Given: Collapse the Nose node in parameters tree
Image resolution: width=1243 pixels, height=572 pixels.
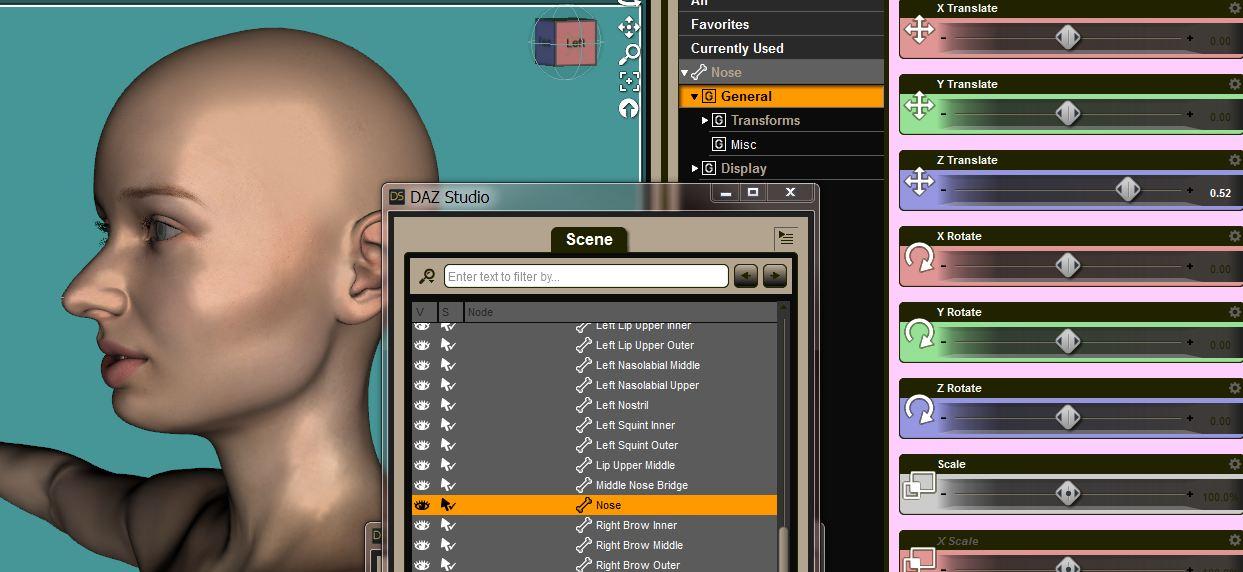Looking at the screenshot, I should point(685,73).
